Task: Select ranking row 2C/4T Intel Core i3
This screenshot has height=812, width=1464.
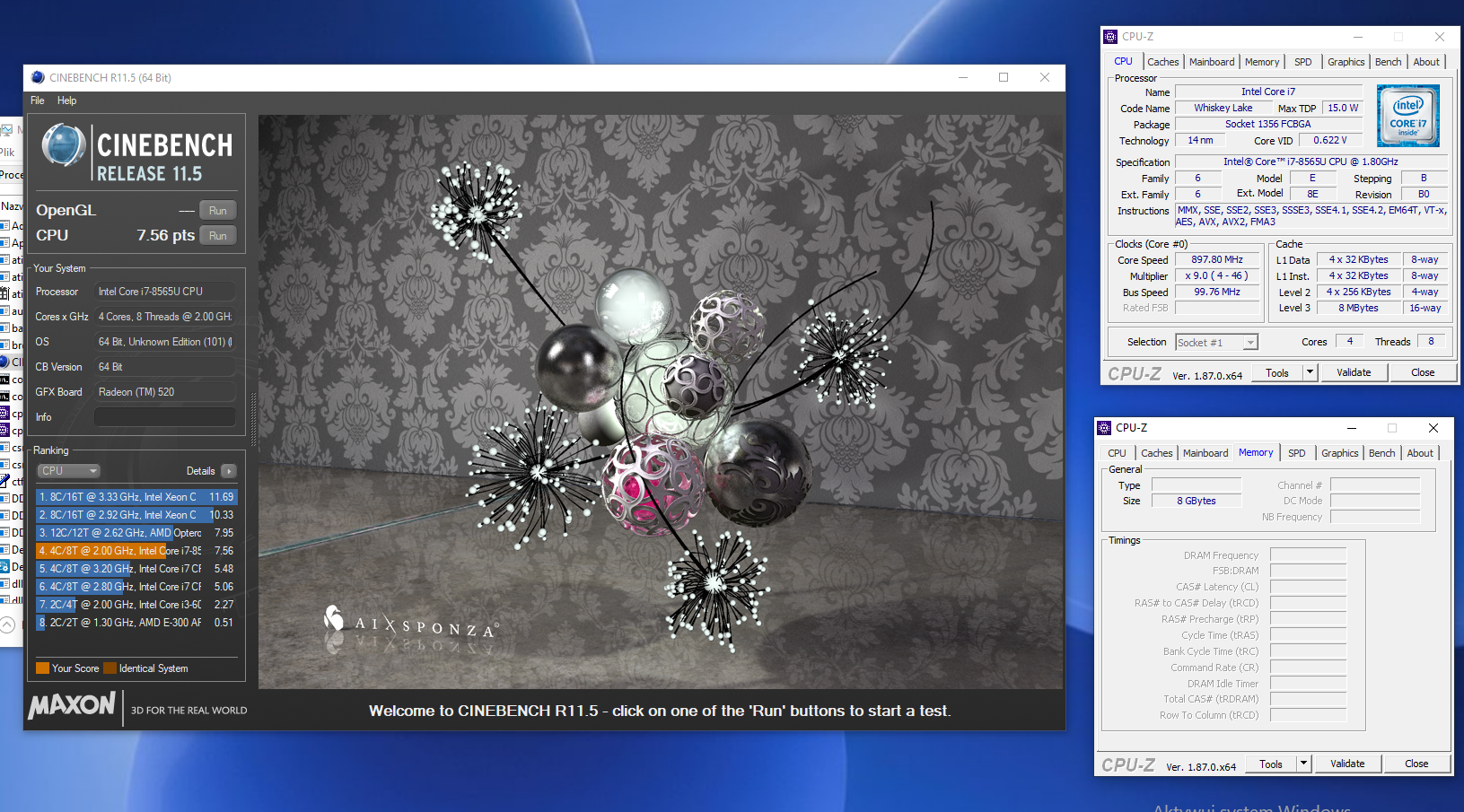Action: (x=136, y=605)
